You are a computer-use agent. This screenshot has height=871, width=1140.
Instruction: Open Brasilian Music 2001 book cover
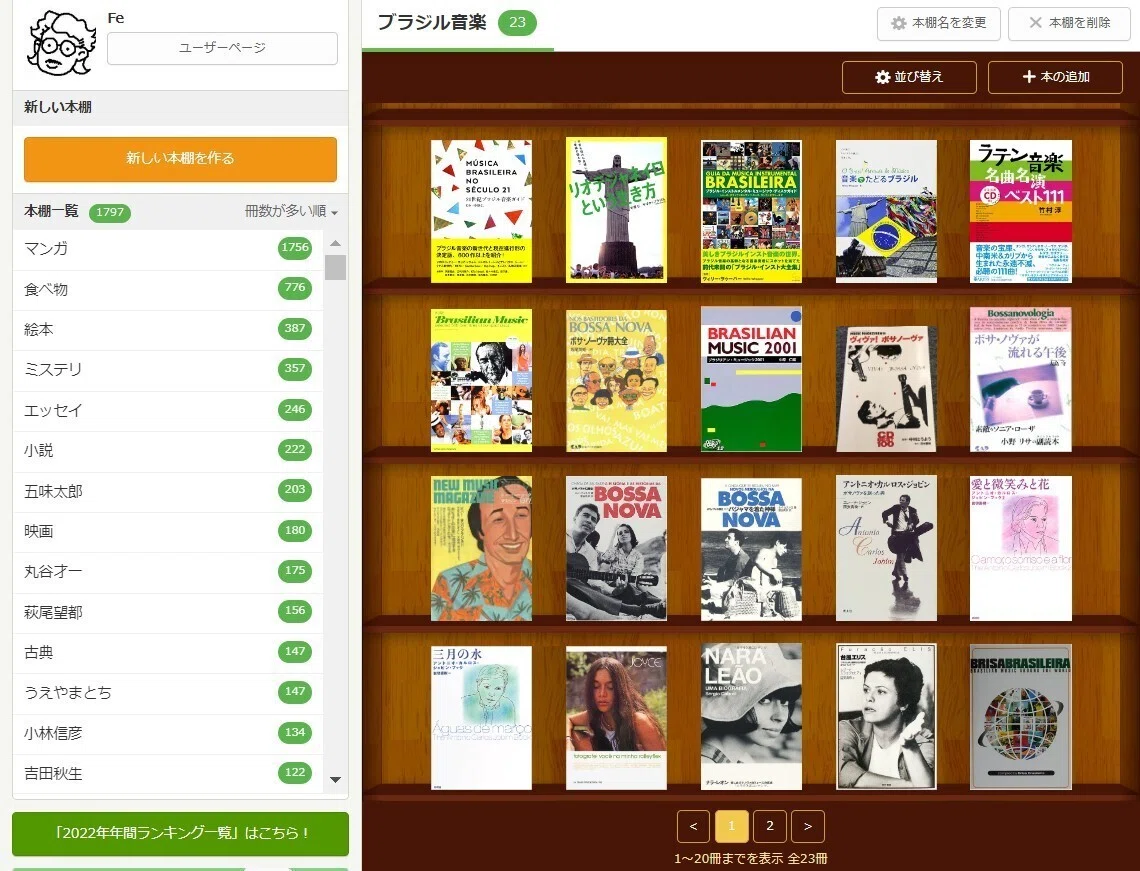[751, 379]
